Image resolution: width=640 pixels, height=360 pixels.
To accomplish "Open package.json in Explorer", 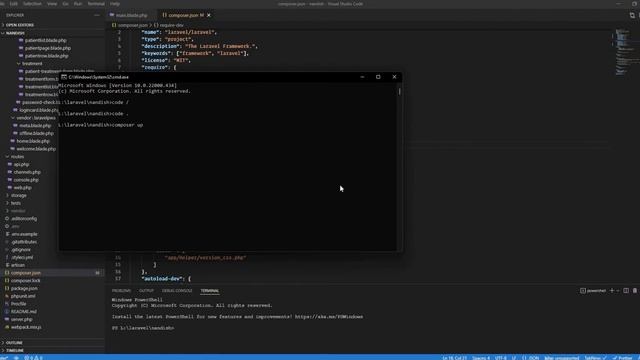I will pyautogui.click(x=24, y=289).
